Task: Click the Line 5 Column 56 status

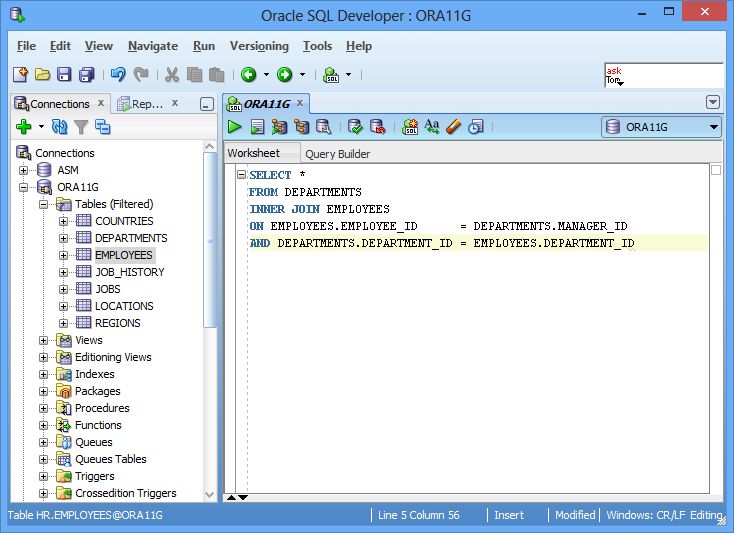Action: pyautogui.click(x=418, y=515)
